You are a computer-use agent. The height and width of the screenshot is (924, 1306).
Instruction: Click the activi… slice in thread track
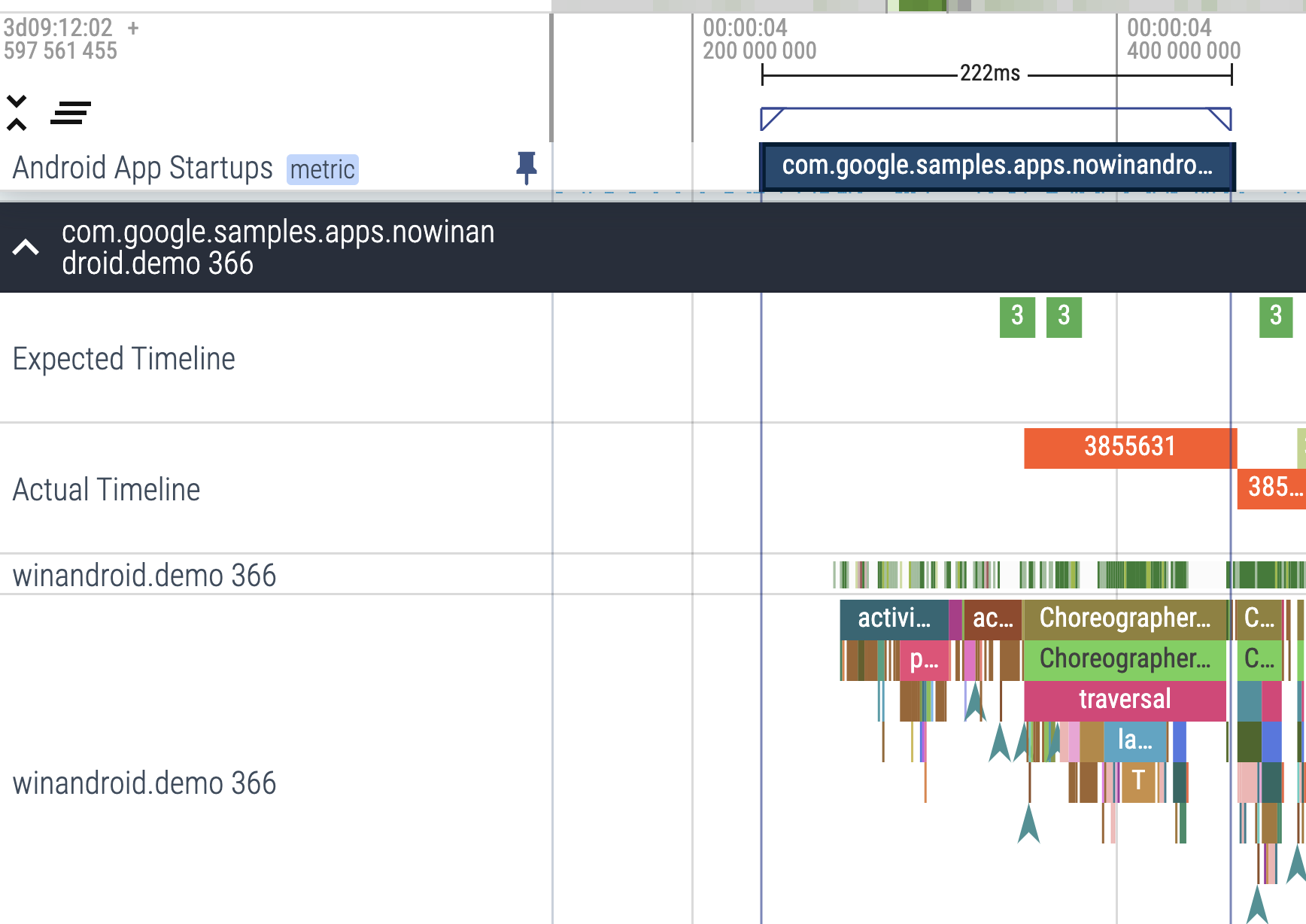(x=894, y=619)
